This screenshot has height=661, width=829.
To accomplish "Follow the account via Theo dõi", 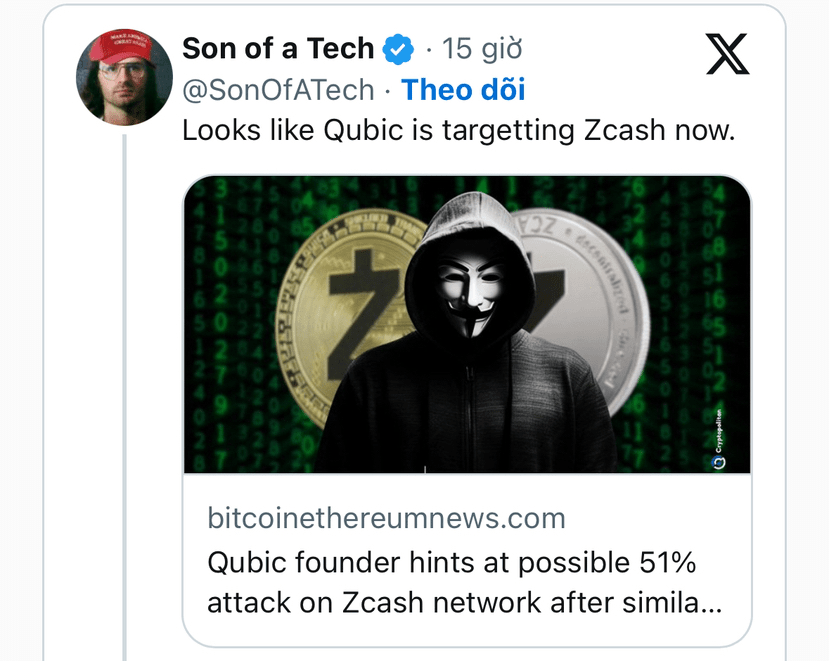I will 463,89.
